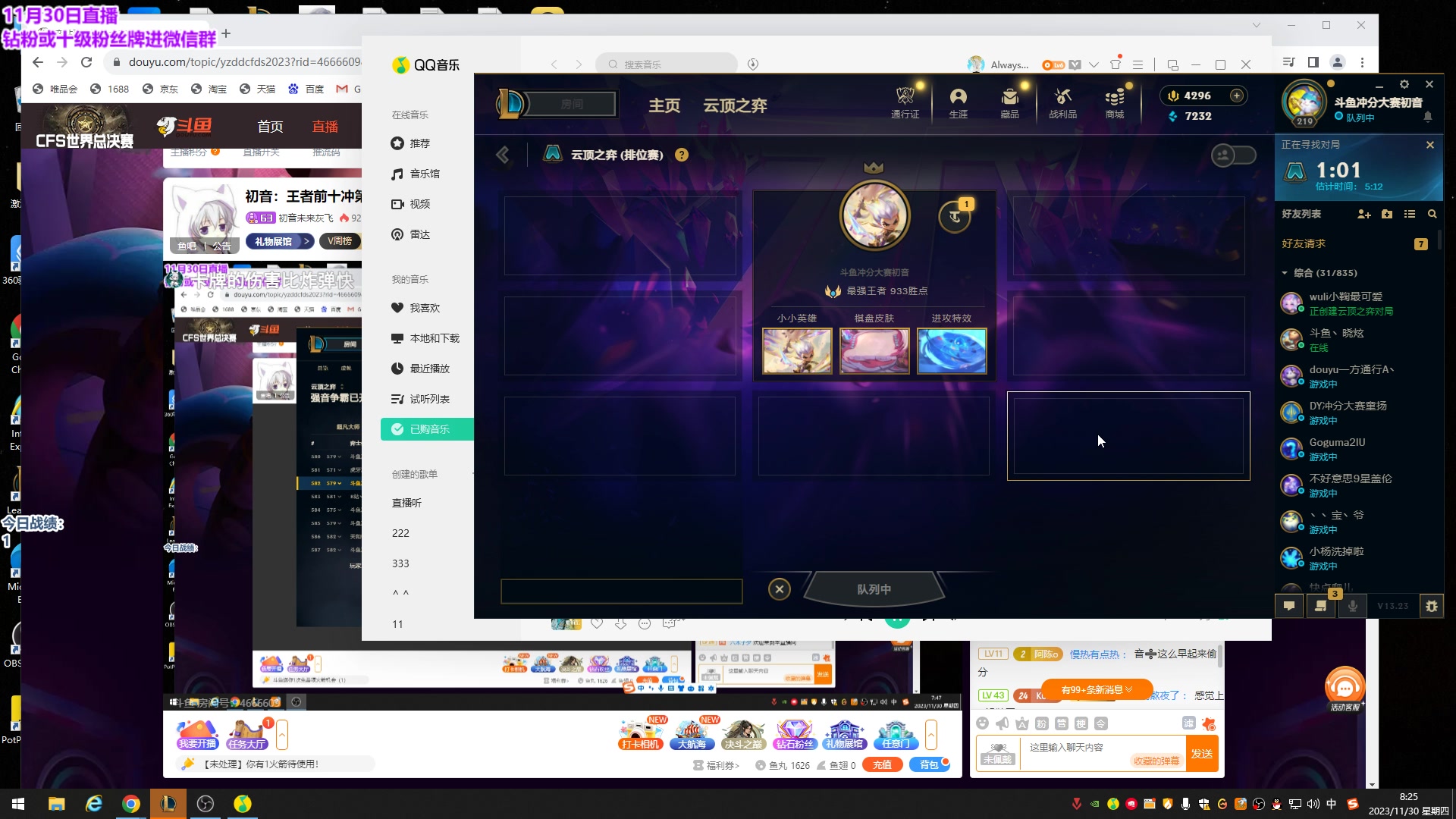Image resolution: width=1456 pixels, height=819 pixels.
Task: Click the emoji icon in the Douyu chat toolbar
Action: 984,723
